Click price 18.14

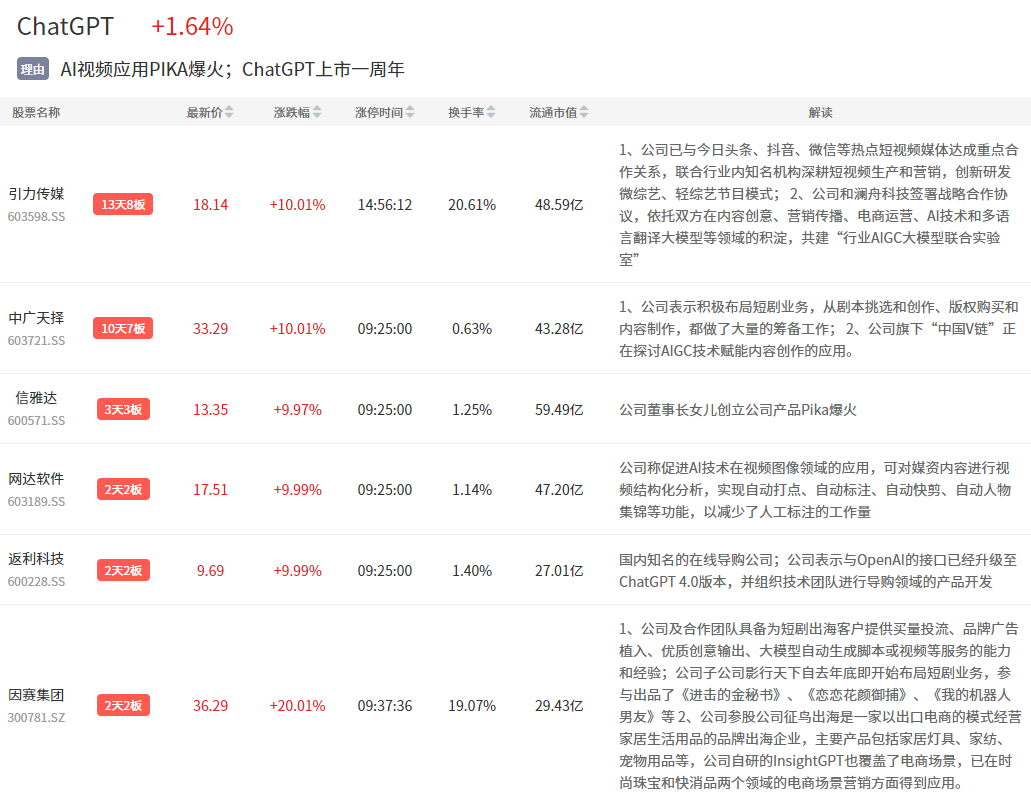click(x=210, y=205)
